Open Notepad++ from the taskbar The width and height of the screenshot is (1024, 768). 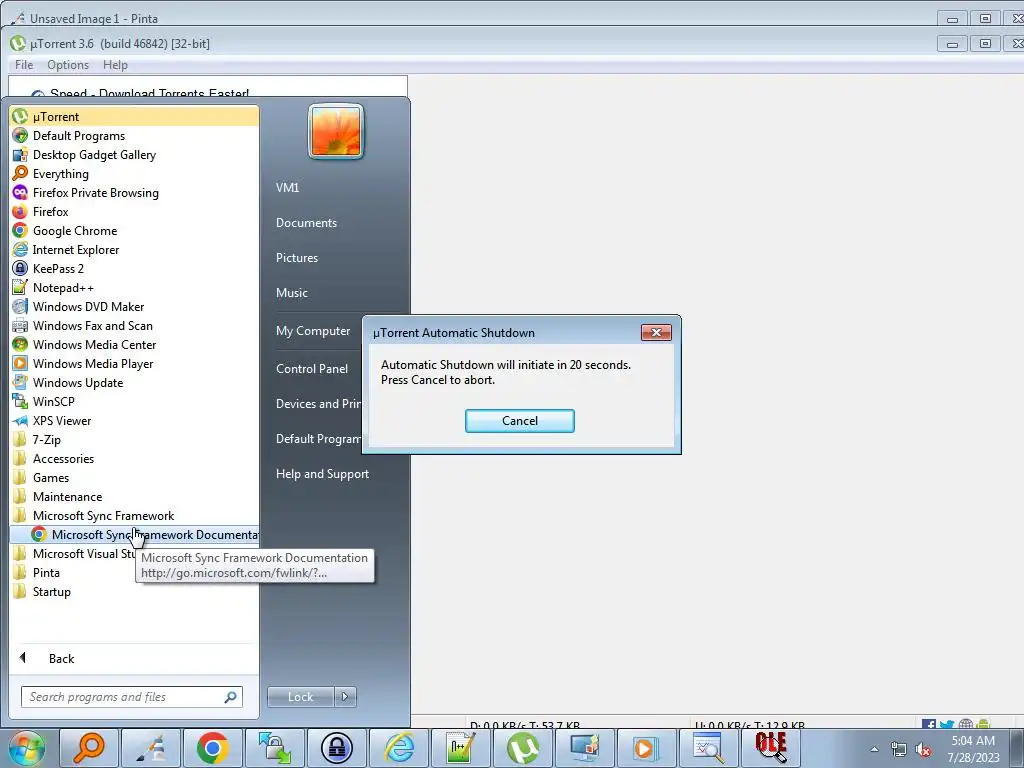461,748
